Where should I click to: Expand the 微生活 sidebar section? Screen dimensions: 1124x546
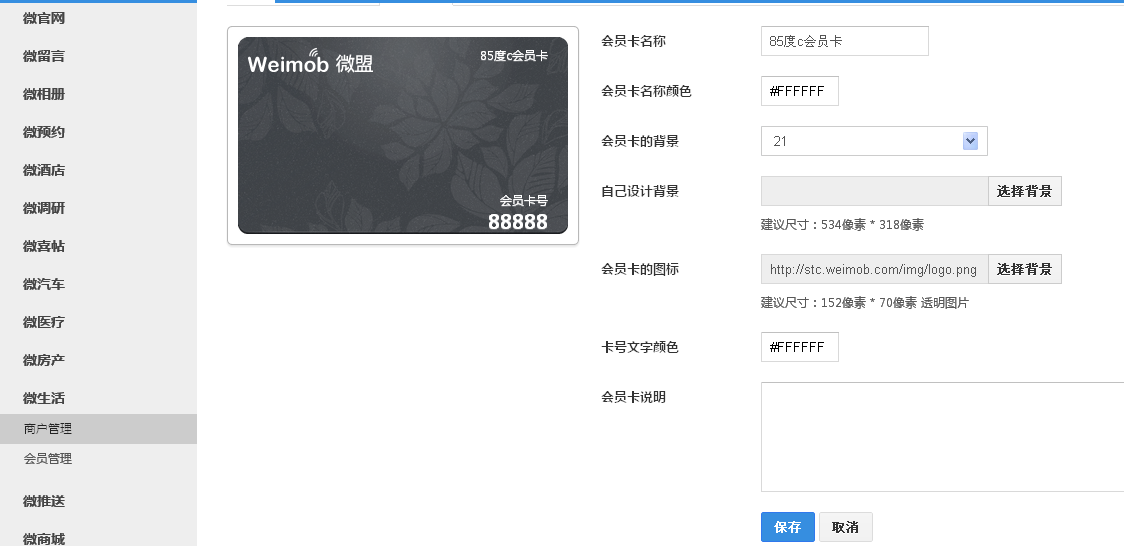44,398
